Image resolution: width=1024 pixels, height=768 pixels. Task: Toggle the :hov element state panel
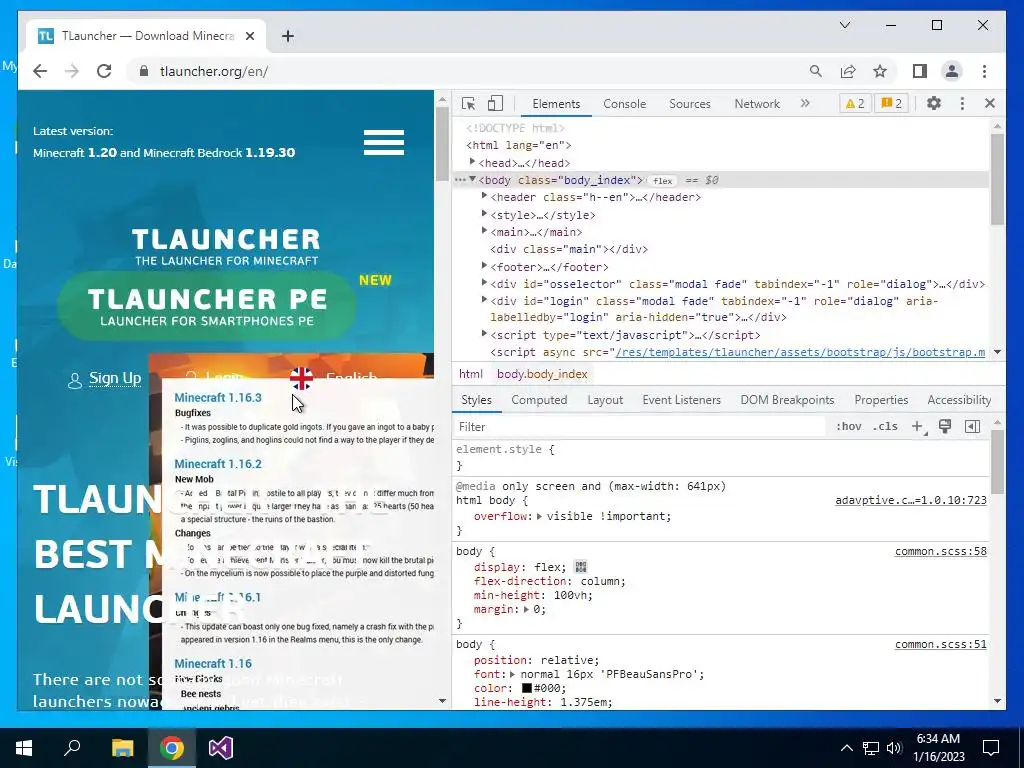[x=848, y=426]
